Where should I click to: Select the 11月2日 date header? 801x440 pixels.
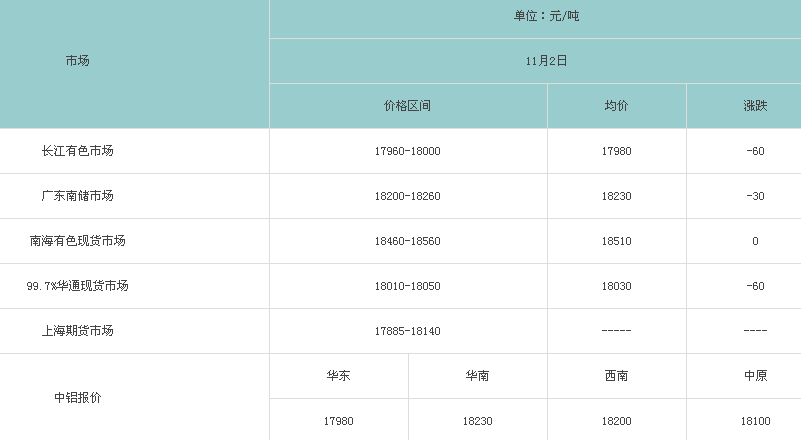546,61
